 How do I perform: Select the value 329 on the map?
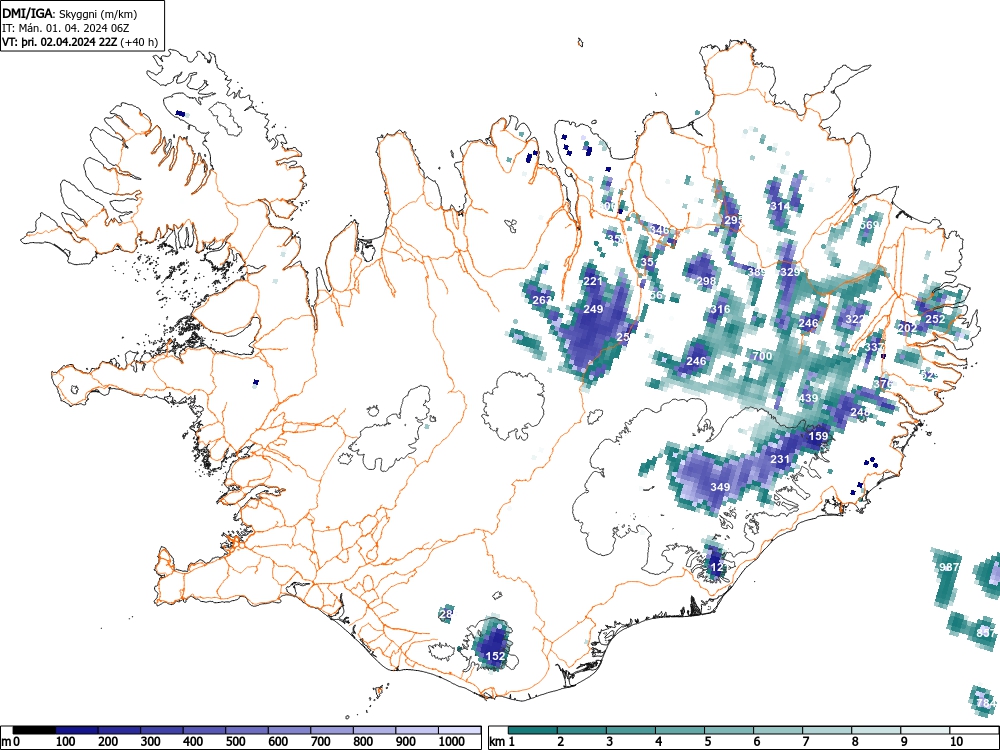[x=790, y=272]
